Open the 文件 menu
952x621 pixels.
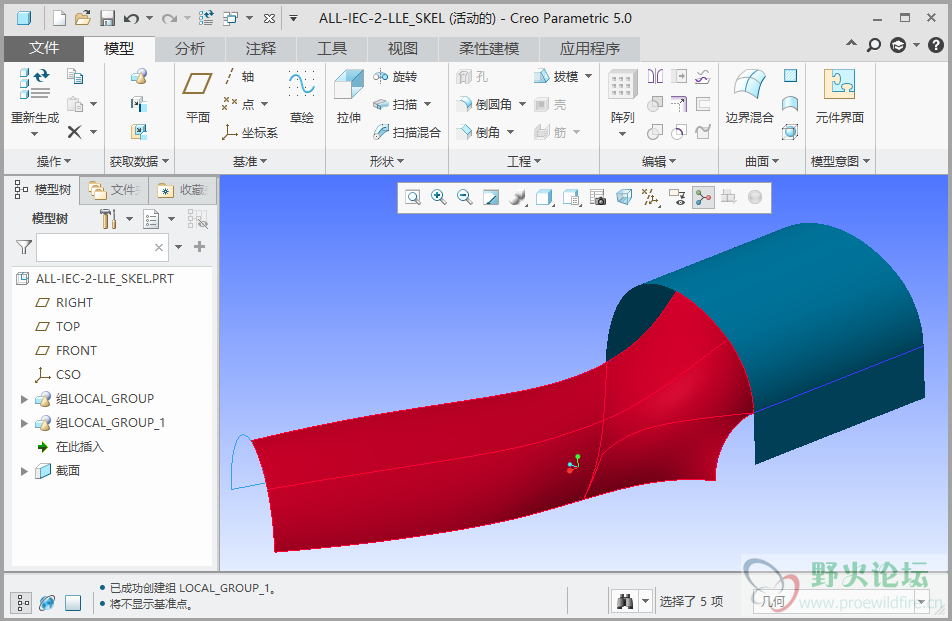tap(44, 49)
